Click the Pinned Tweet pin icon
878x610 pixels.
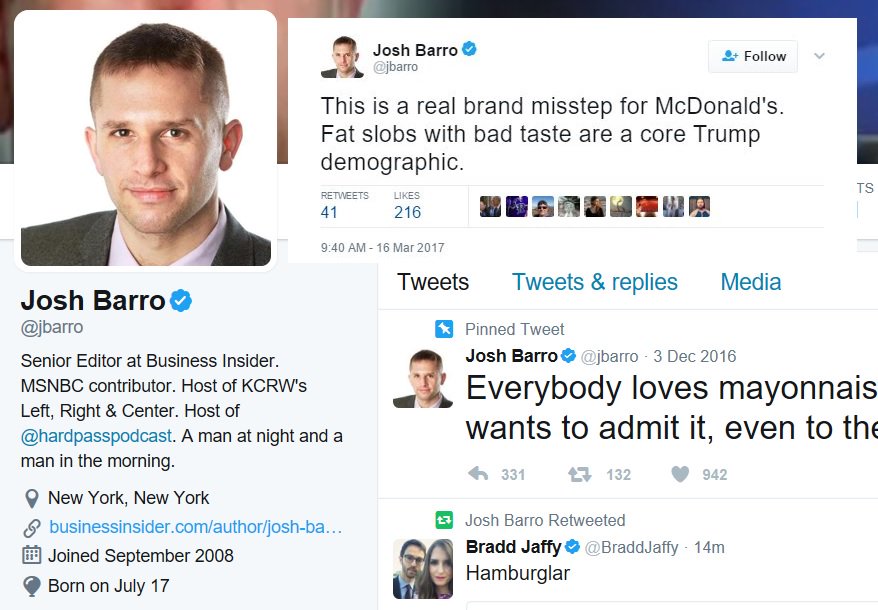point(444,329)
